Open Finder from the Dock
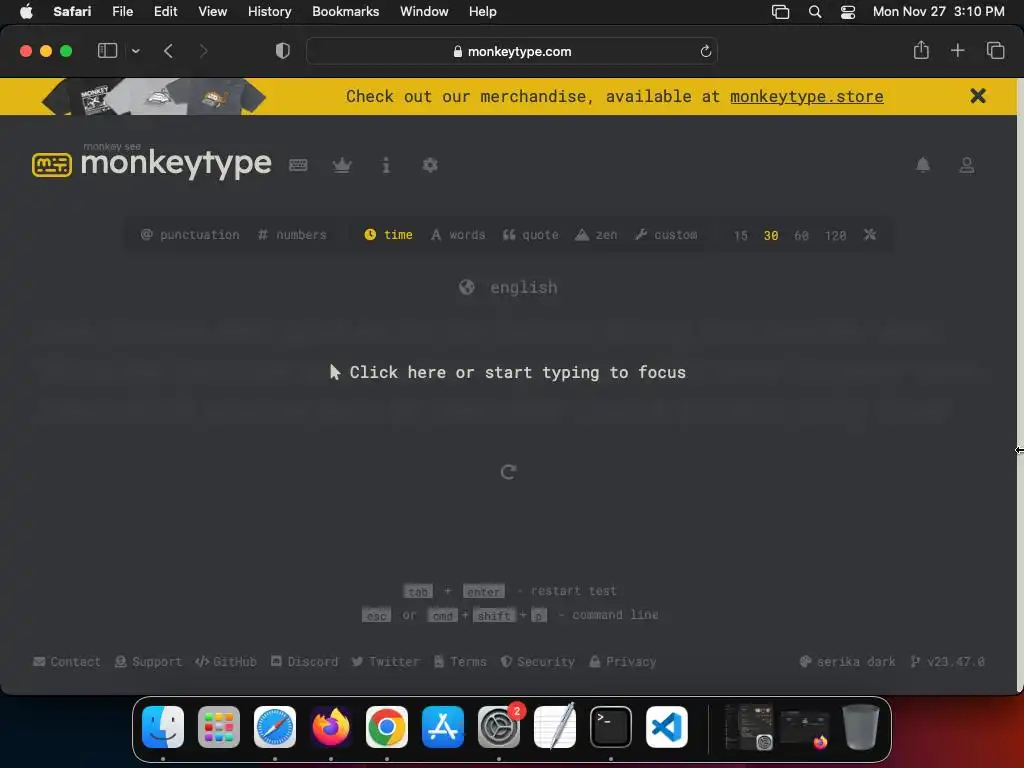Image resolution: width=1024 pixels, height=768 pixels. tap(163, 727)
